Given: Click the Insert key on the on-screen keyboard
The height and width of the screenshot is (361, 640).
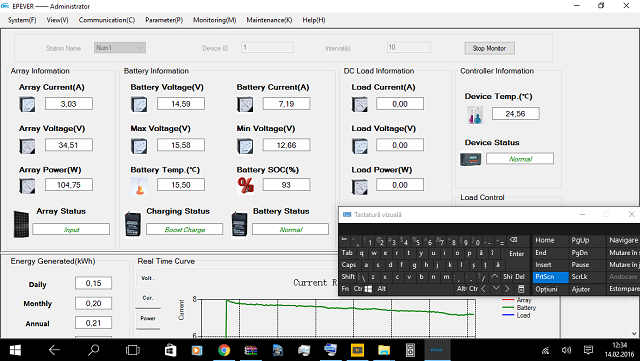Looking at the screenshot, I should 551,265.
